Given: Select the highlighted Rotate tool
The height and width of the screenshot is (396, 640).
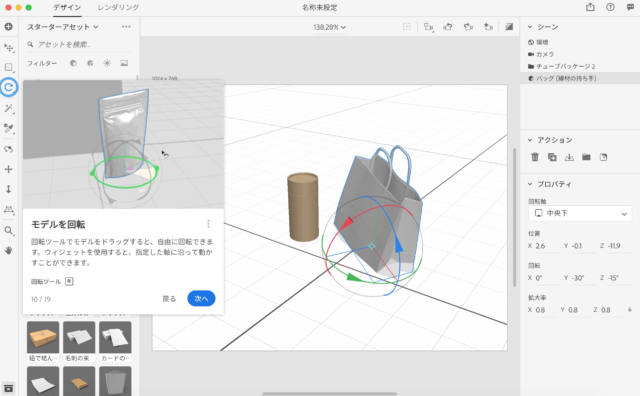Looking at the screenshot, I should 9,87.
